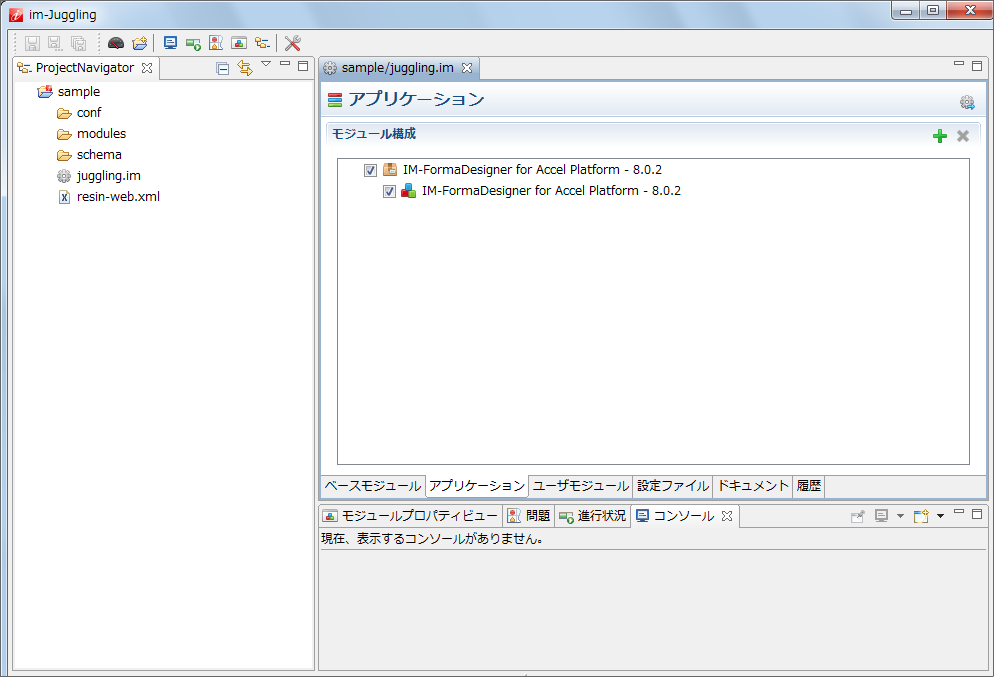Collapse all in ProjectNavigator
The height and width of the screenshot is (677, 994).
(223, 68)
